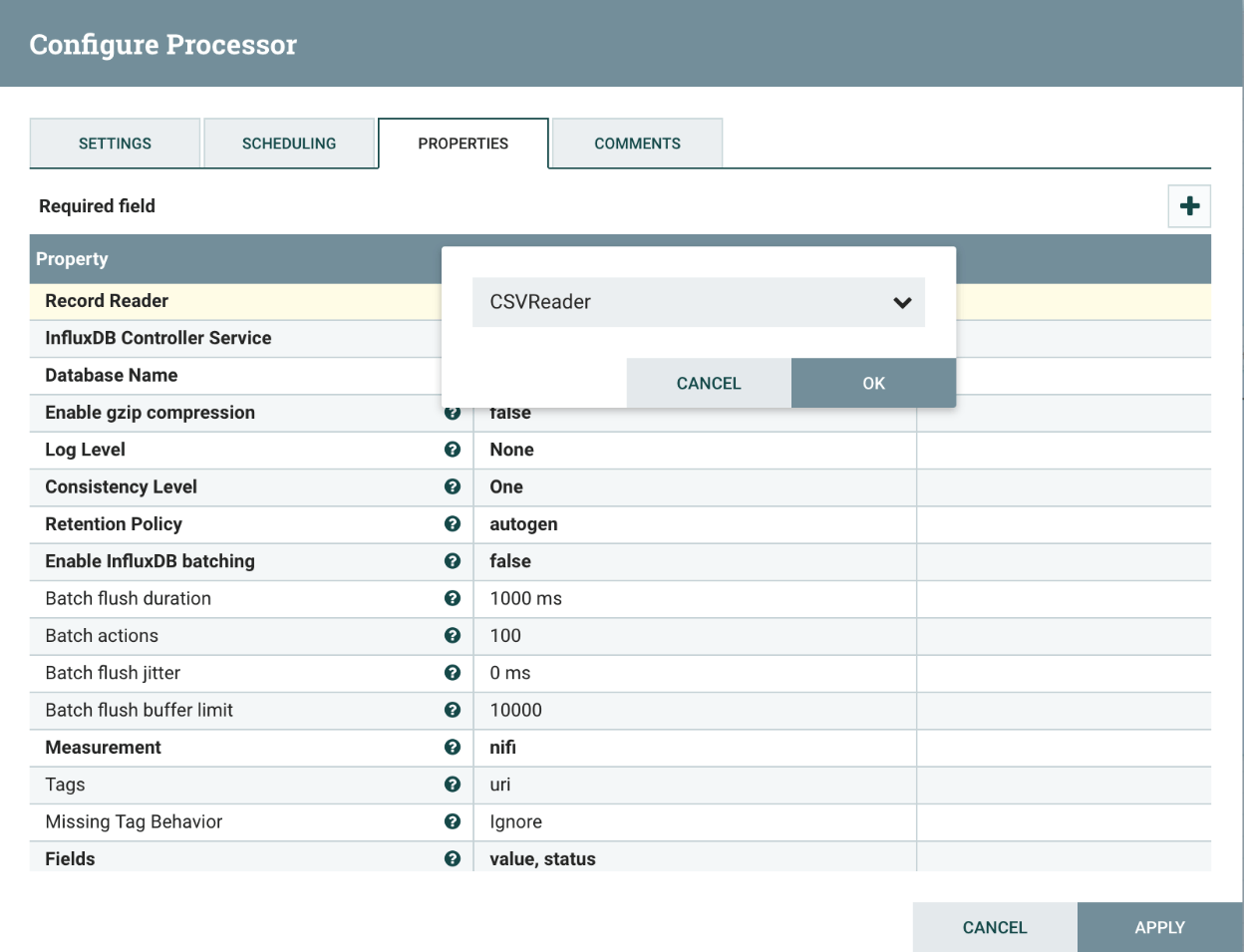Select the Retention Policy autogen value
This screenshot has height=952, width=1244.
coord(523,524)
